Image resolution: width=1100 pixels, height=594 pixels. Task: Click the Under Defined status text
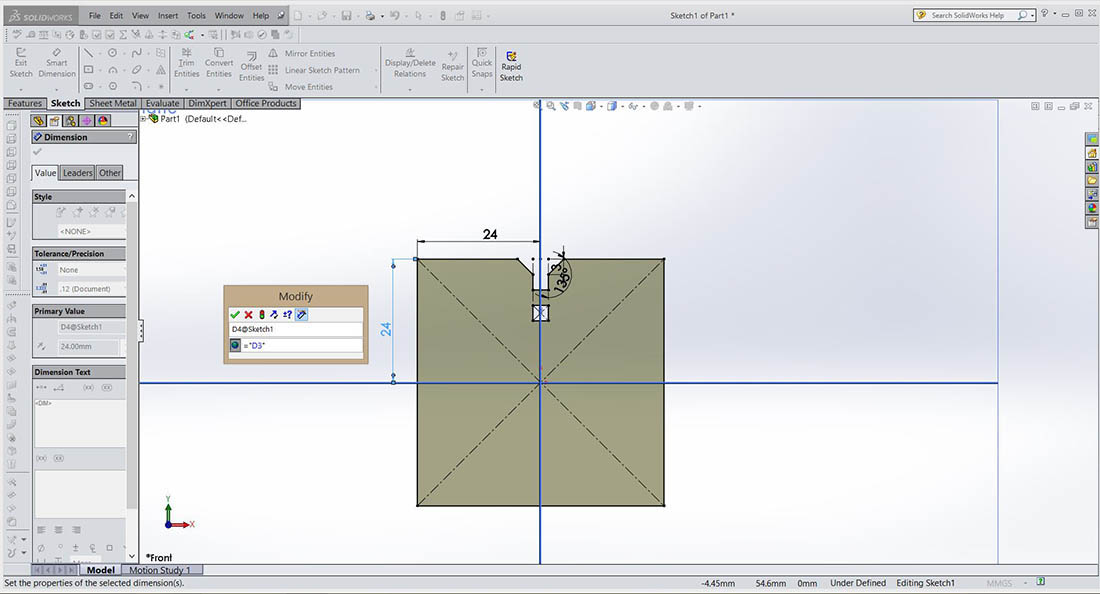[858, 583]
